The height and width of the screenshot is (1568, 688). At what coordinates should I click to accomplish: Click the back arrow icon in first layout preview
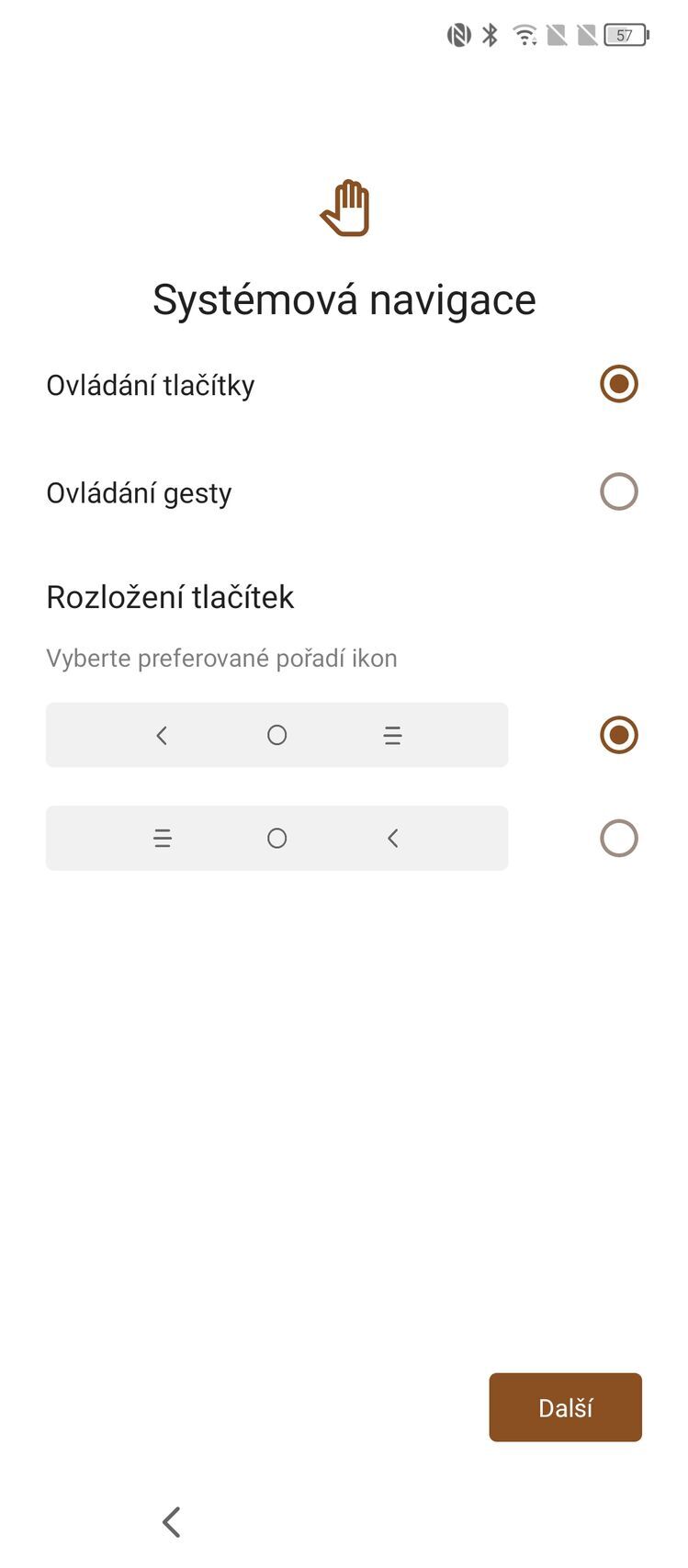pyautogui.click(x=162, y=735)
